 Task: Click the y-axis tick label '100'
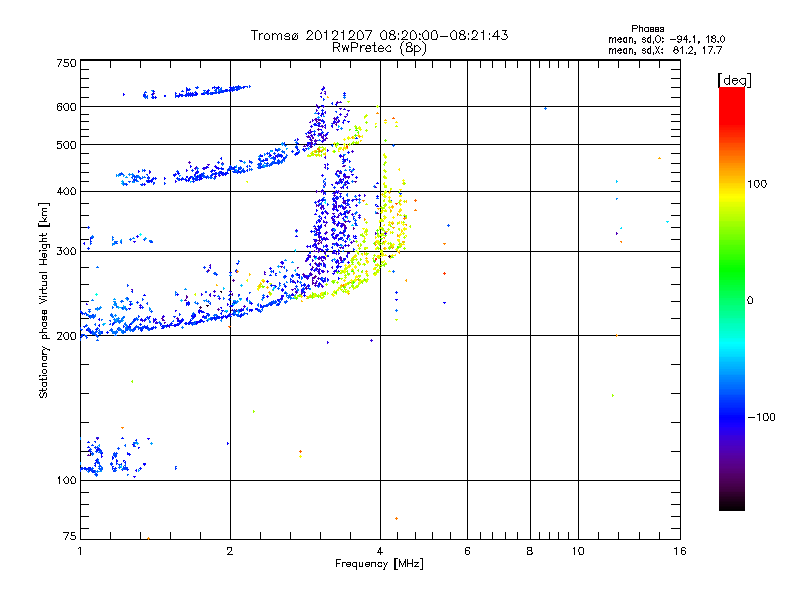(x=66, y=480)
